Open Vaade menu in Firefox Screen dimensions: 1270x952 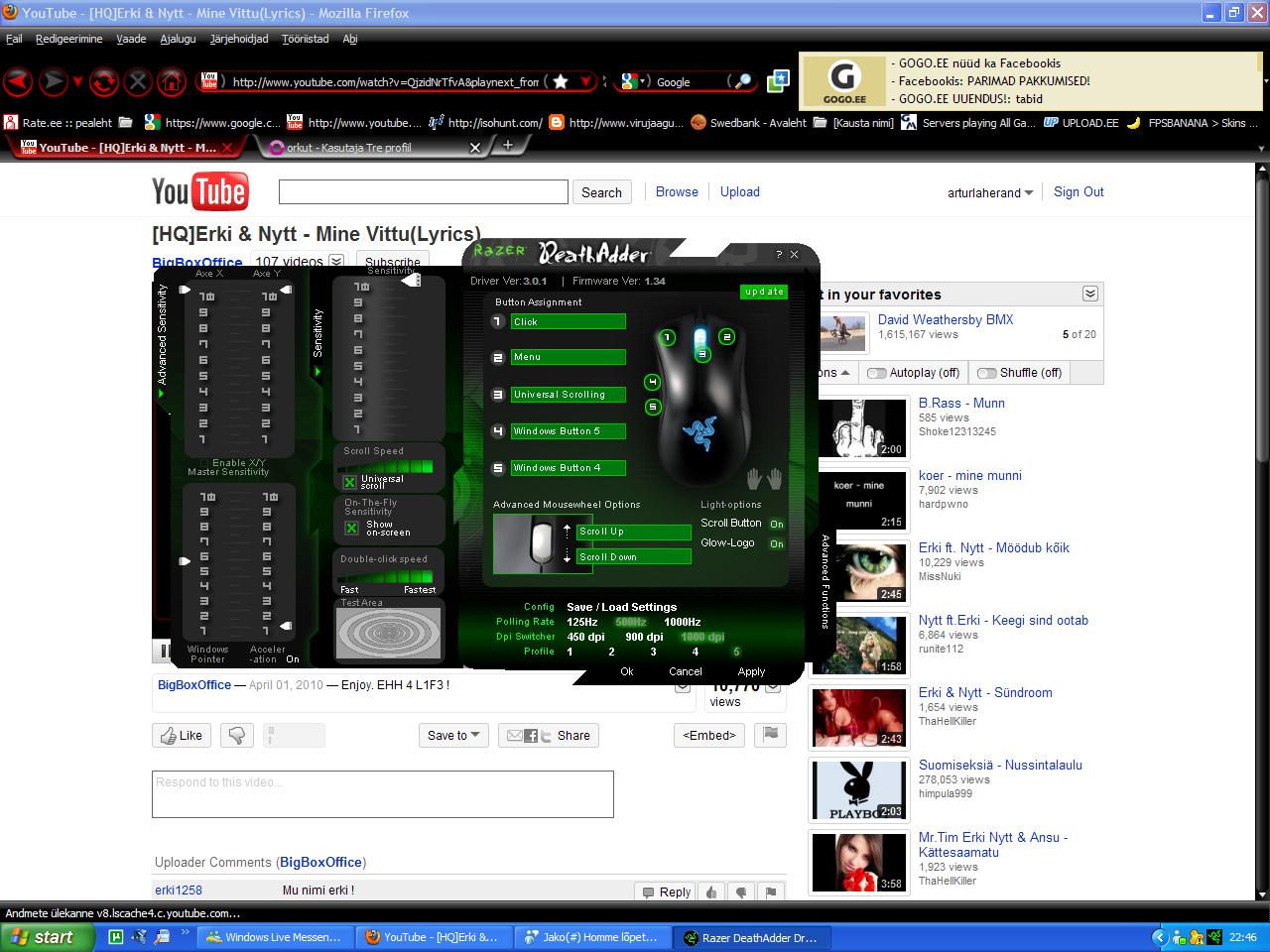point(131,39)
